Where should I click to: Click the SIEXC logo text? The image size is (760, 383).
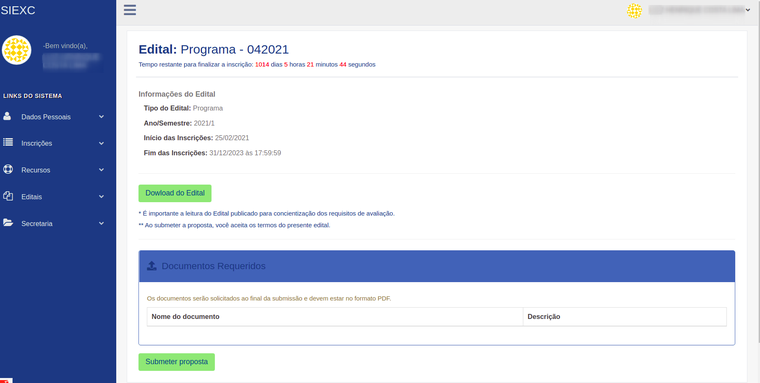coord(18,11)
